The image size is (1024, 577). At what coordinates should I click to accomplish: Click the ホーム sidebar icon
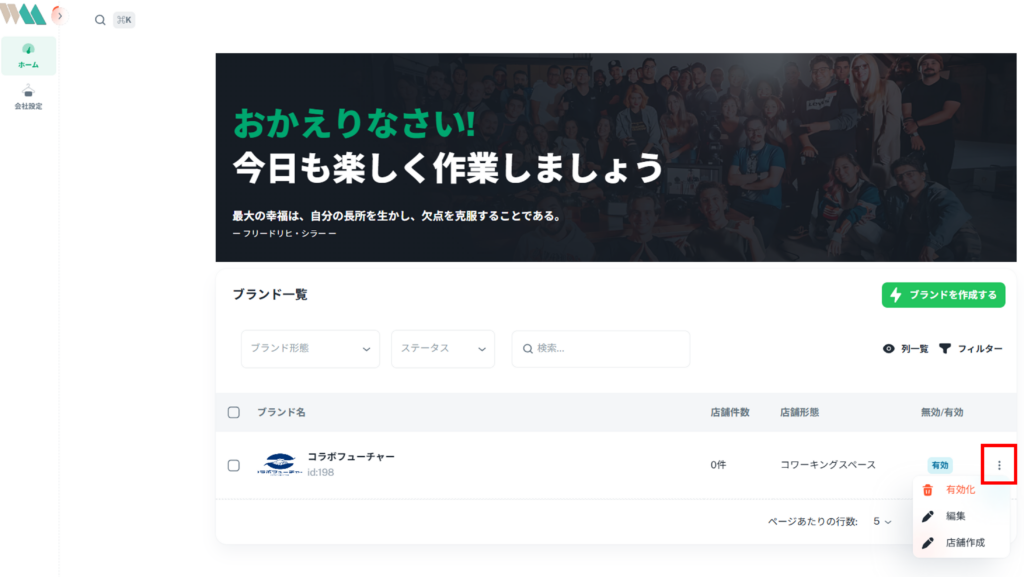28,55
